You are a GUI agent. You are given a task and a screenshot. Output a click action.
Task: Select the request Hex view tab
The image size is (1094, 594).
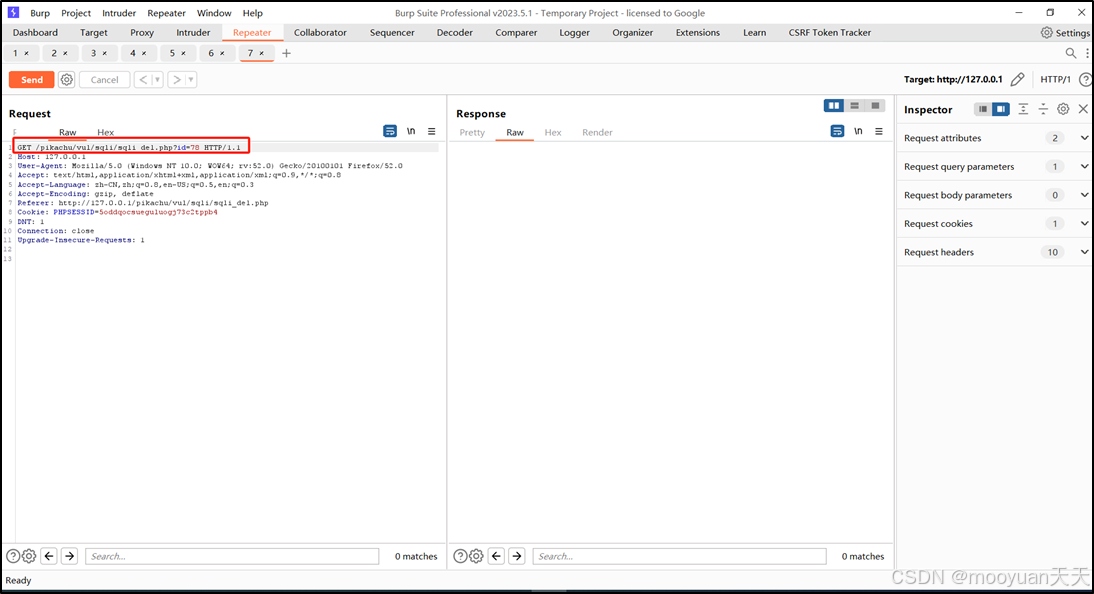(105, 132)
